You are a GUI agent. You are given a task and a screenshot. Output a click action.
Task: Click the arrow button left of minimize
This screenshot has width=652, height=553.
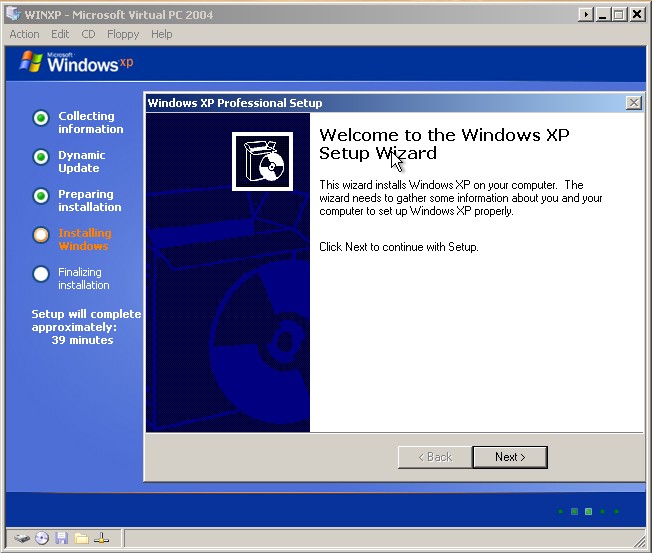click(585, 15)
